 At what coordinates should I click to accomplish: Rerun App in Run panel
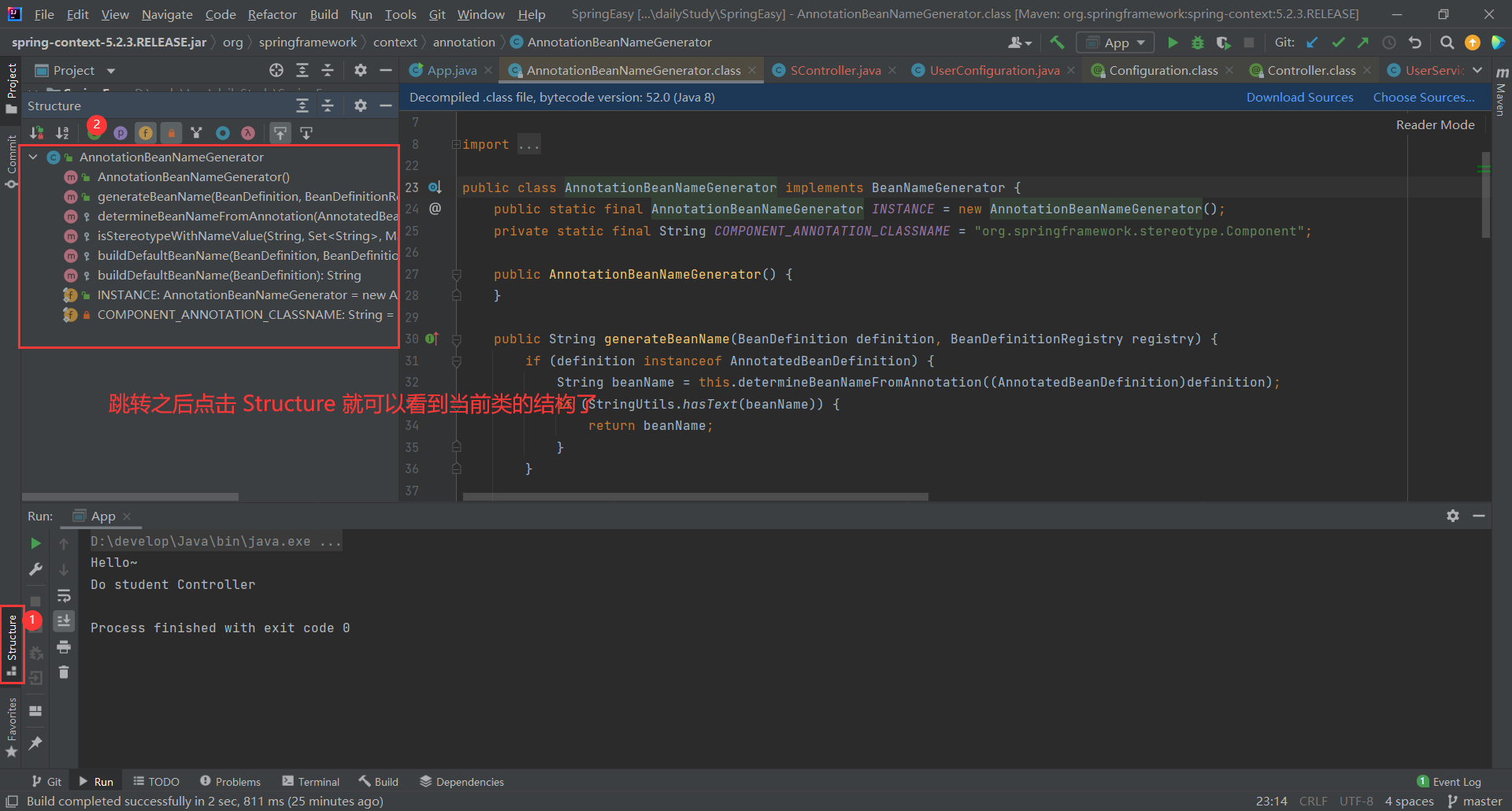pyautogui.click(x=35, y=543)
